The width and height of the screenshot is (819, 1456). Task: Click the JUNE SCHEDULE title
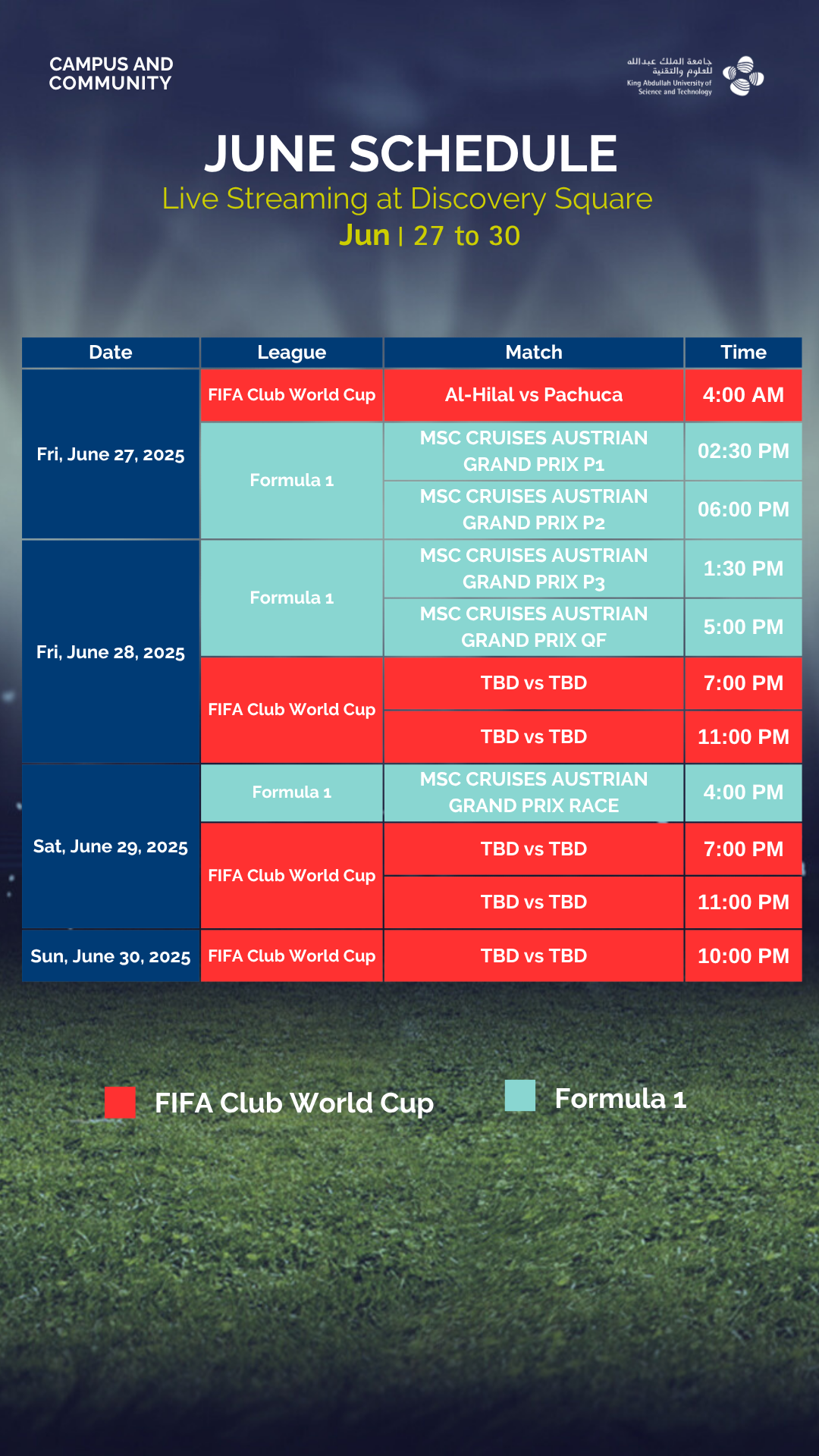point(410,154)
